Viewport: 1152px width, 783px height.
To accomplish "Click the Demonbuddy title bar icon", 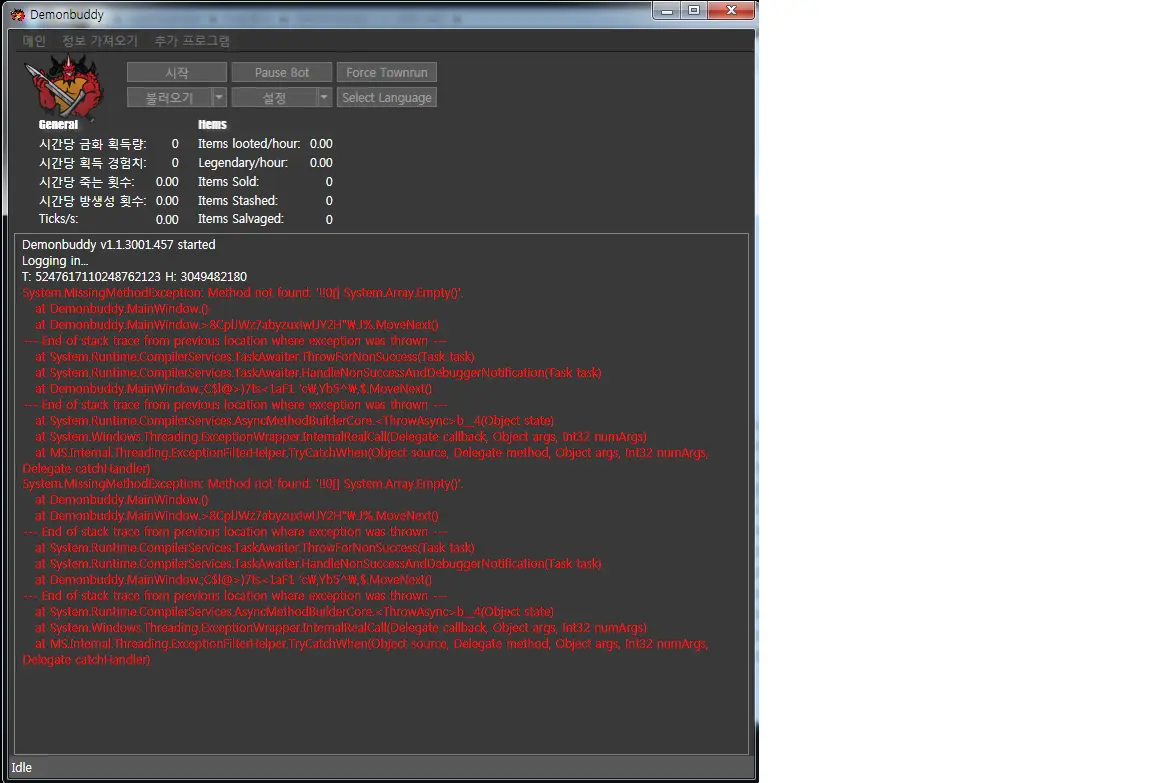I will click(17, 15).
